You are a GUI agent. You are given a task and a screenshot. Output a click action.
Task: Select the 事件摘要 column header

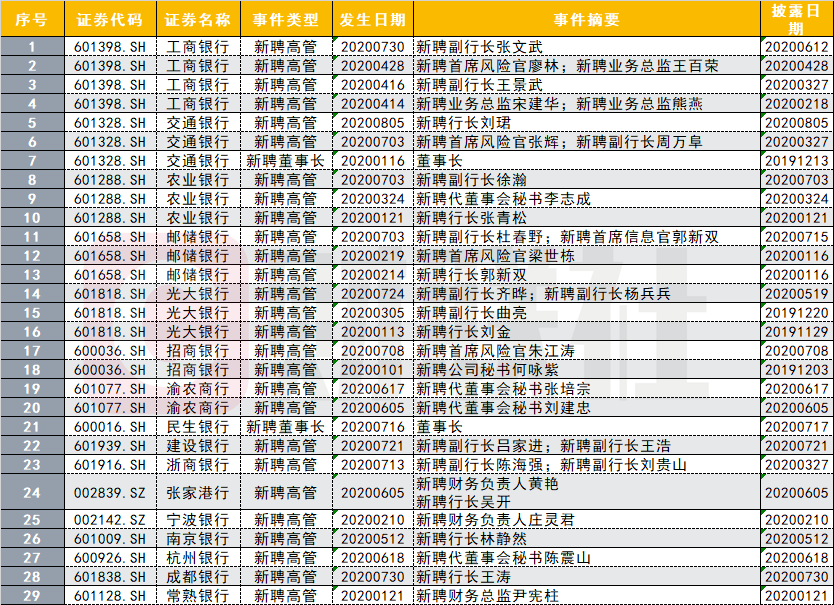[587, 19]
